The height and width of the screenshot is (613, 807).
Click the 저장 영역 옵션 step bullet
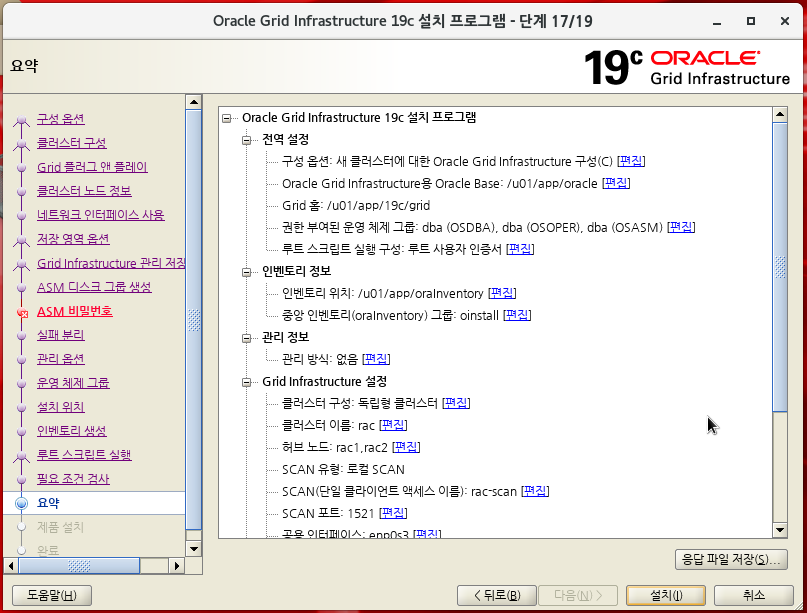click(22, 240)
